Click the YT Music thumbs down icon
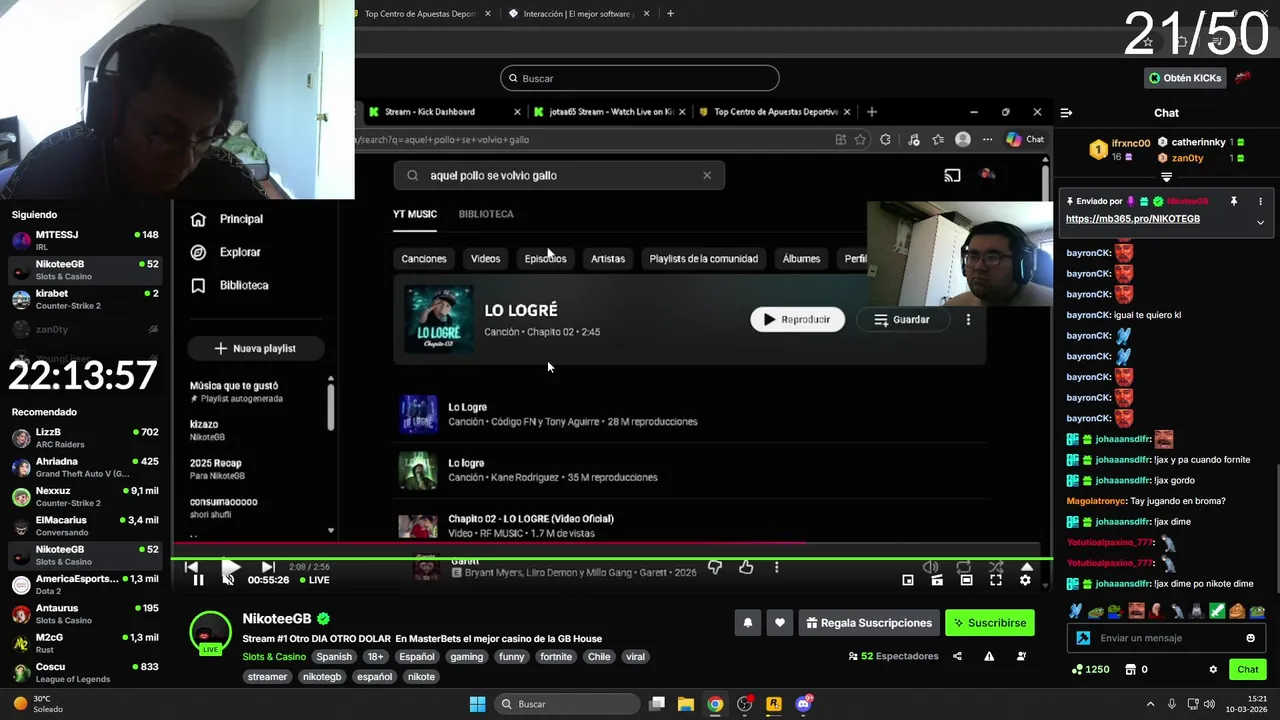This screenshot has height=720, width=1280. (x=714, y=567)
